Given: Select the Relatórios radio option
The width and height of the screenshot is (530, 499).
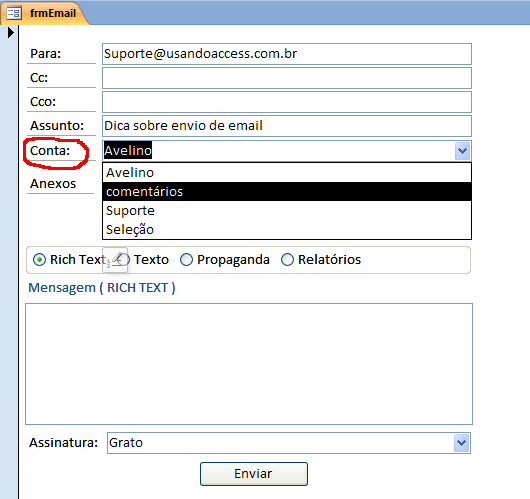Looking at the screenshot, I should click(287, 260).
